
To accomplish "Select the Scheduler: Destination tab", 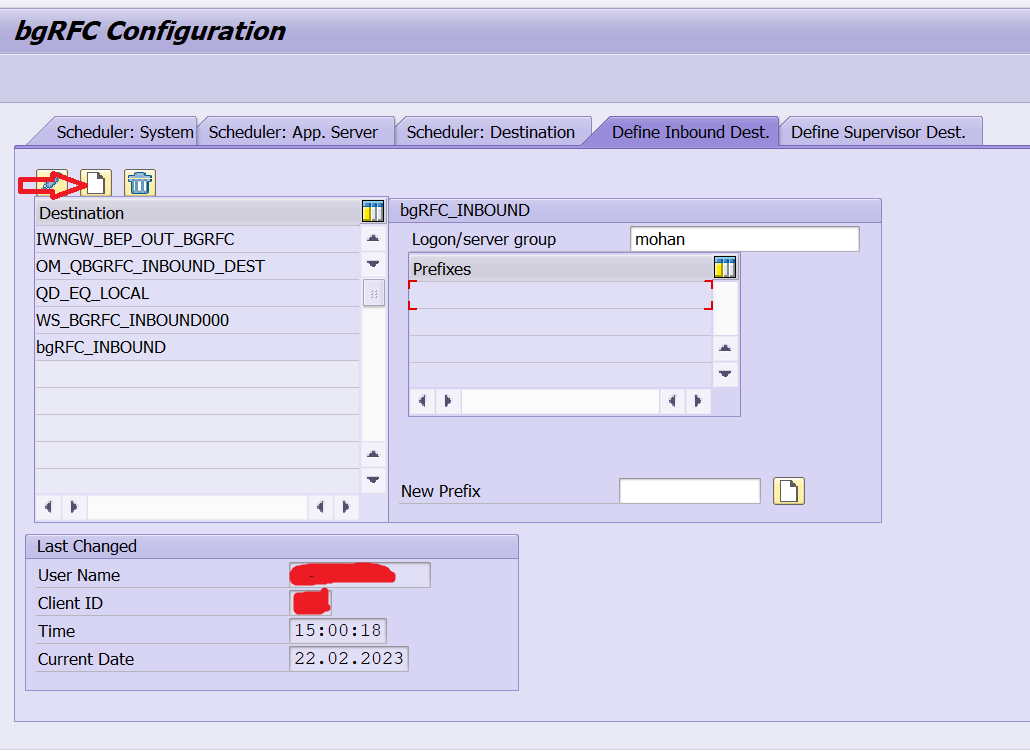I will pos(492,131).
